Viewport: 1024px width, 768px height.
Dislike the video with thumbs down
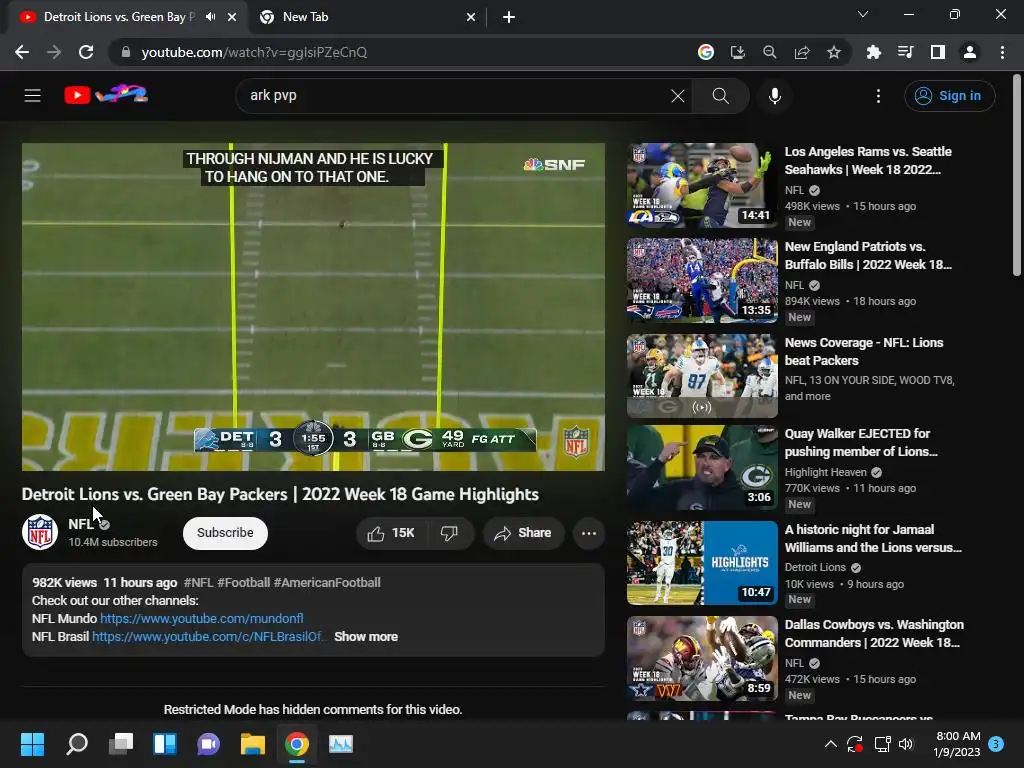(449, 533)
